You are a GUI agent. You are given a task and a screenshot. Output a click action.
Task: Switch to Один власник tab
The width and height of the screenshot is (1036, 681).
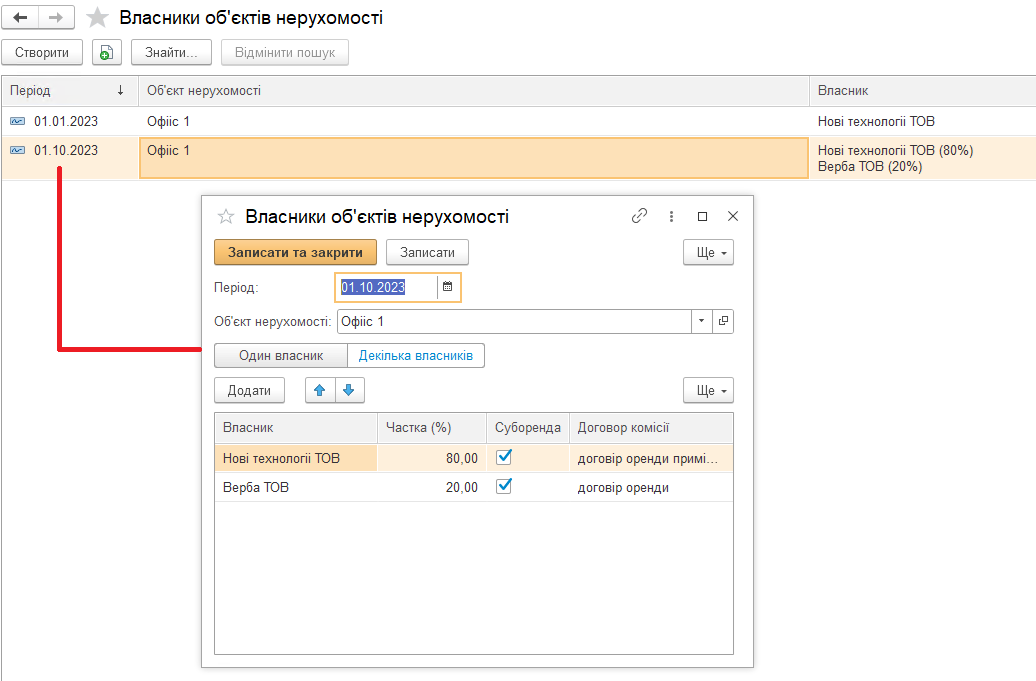tap(281, 356)
